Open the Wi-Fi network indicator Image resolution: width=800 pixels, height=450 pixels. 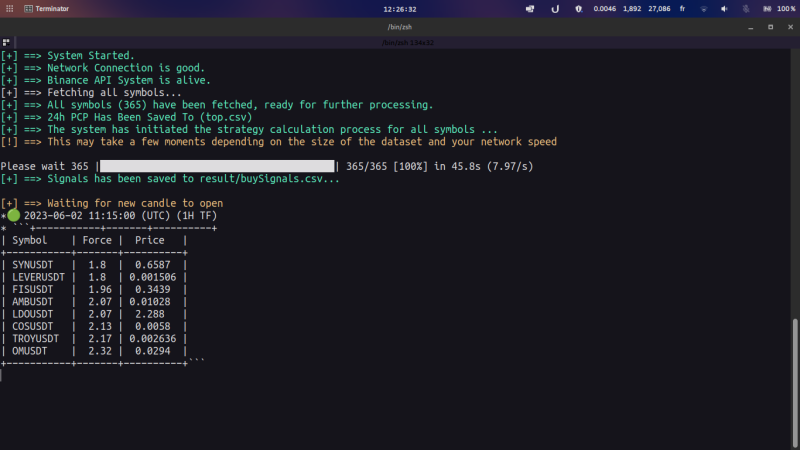706,8
